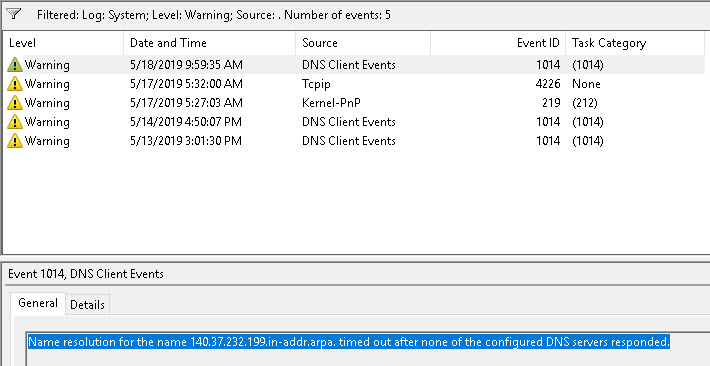The image size is (710, 366).
Task: Click warning icon of 5/13/2019 3:01:30 PM event
Action: point(15,141)
